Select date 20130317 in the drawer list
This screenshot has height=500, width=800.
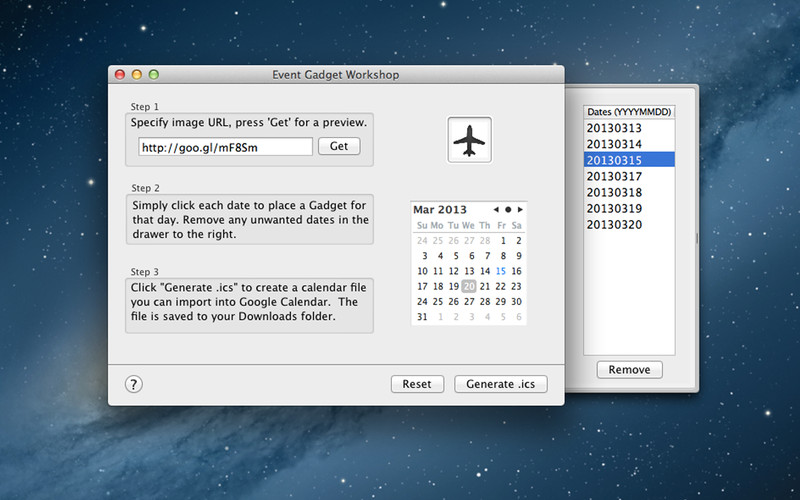(629, 177)
